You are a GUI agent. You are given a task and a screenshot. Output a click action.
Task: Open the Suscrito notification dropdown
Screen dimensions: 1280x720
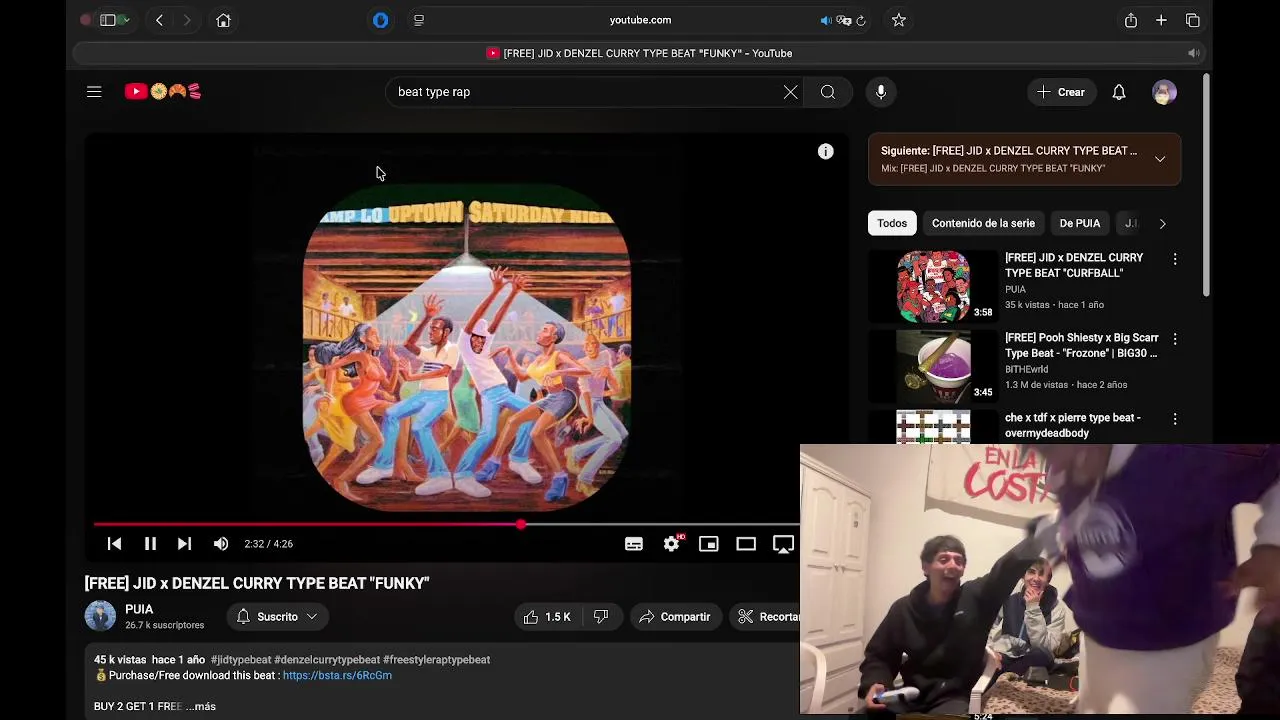pyautogui.click(x=277, y=617)
